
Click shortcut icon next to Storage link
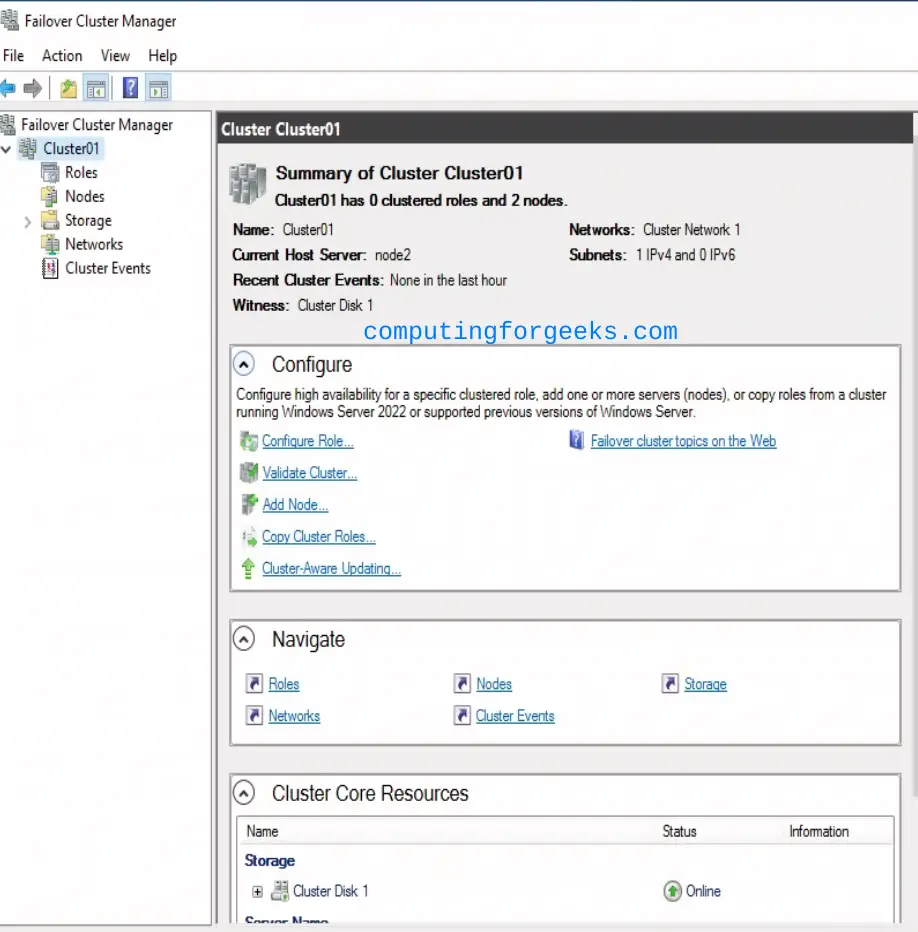point(670,684)
